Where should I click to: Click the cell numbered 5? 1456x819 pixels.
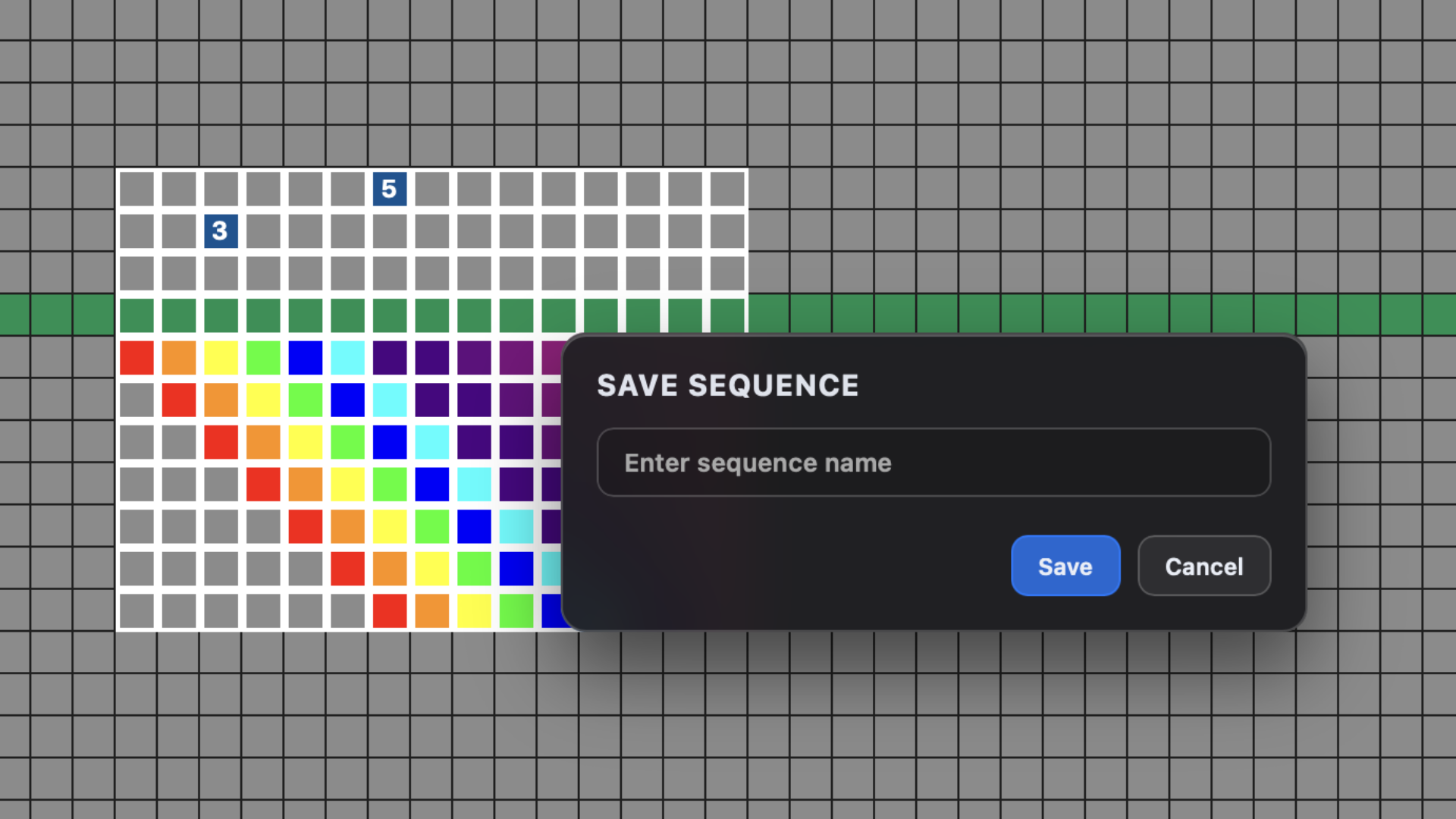(x=389, y=189)
